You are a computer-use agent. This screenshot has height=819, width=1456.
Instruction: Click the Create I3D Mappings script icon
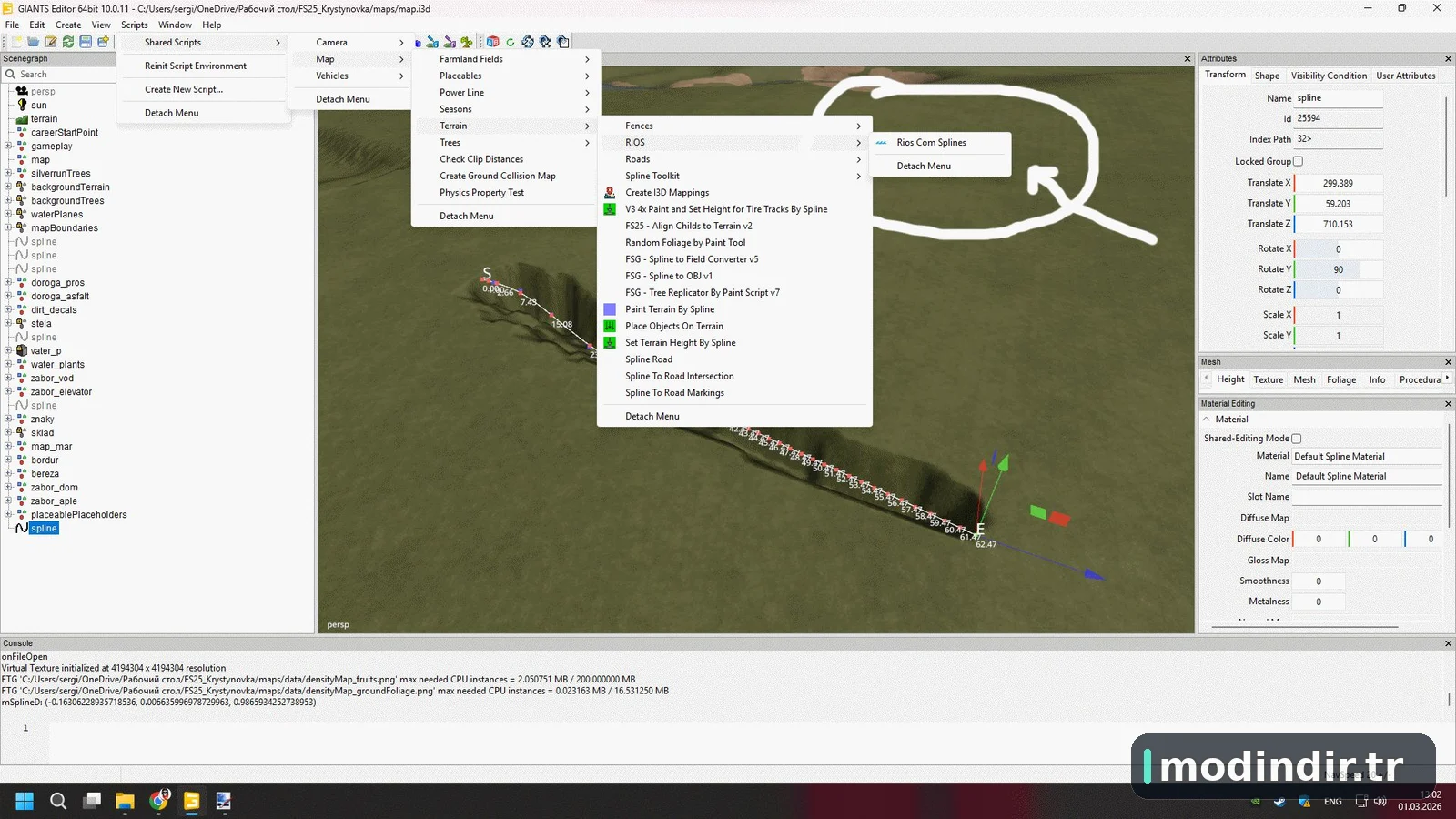610,193
